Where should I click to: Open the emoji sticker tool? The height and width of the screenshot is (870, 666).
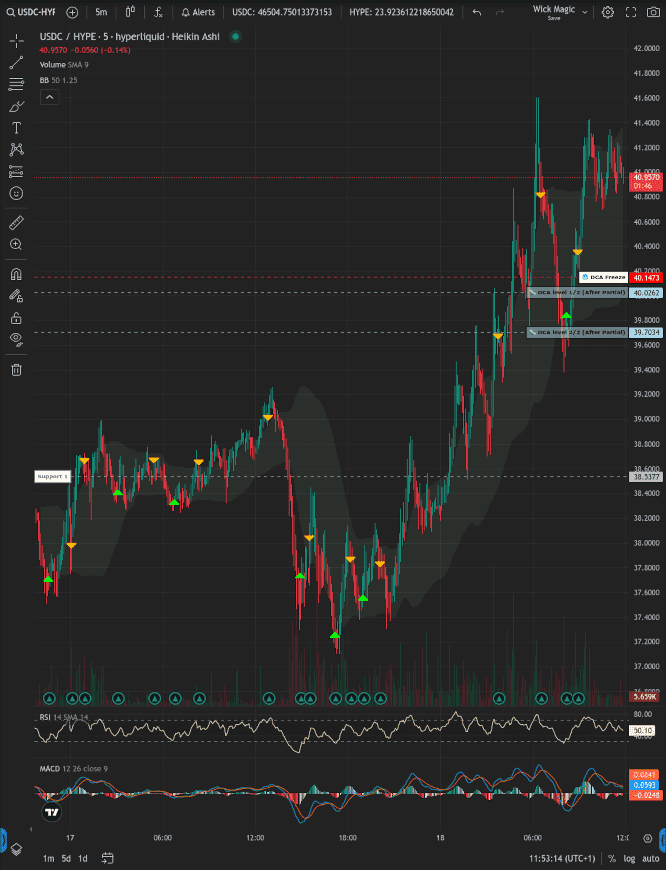point(16,192)
